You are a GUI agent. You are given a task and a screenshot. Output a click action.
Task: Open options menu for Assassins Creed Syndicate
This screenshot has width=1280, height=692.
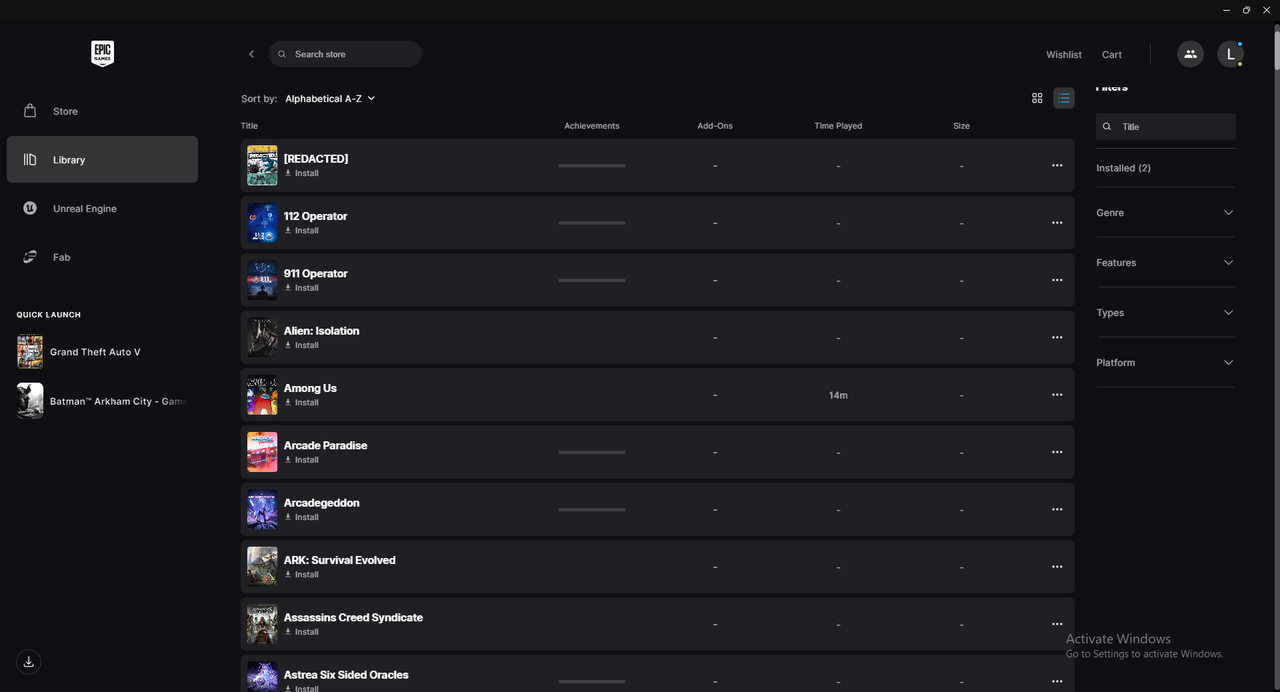[x=1057, y=624]
